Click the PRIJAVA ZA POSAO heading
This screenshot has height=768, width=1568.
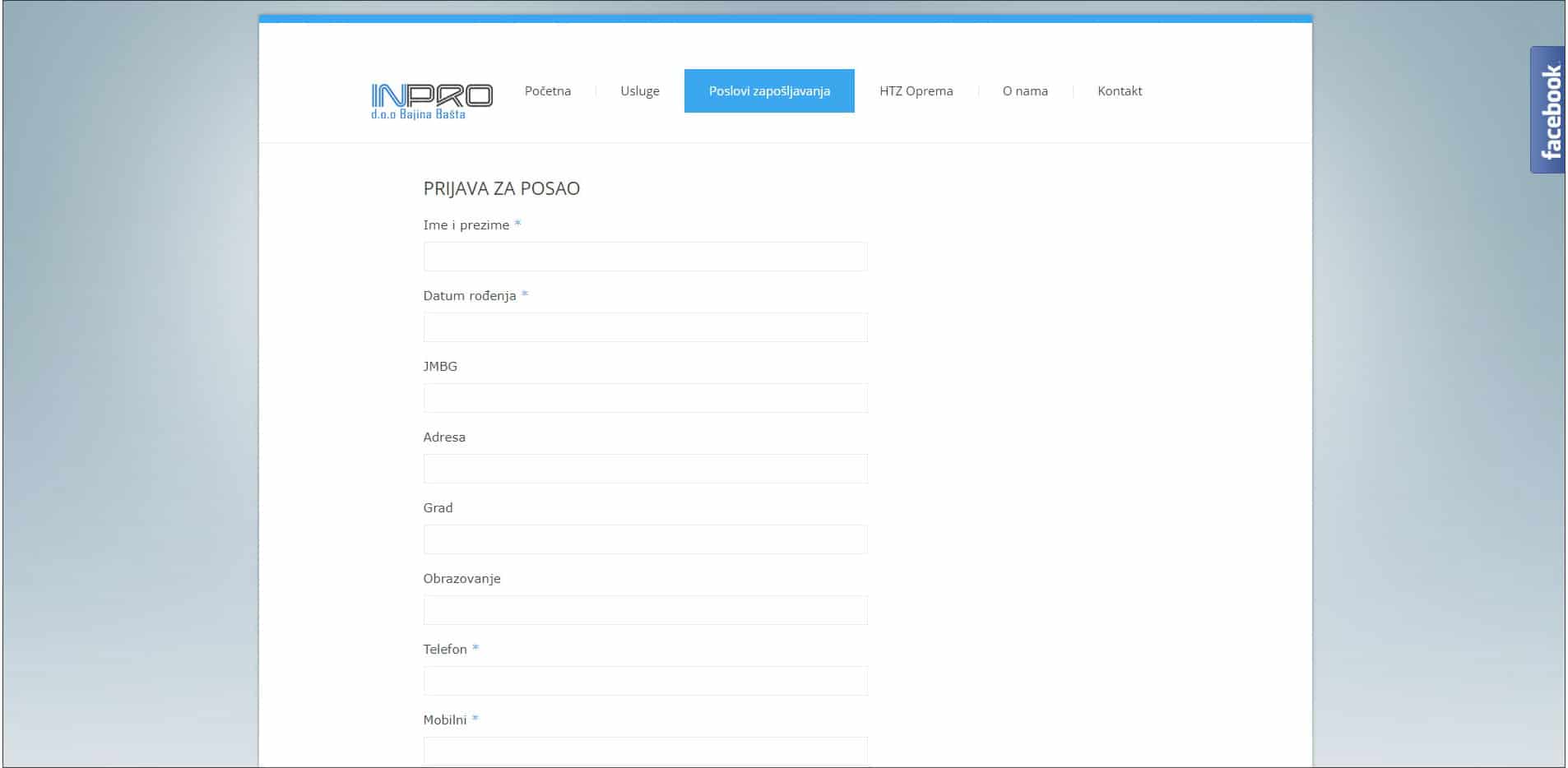501,188
